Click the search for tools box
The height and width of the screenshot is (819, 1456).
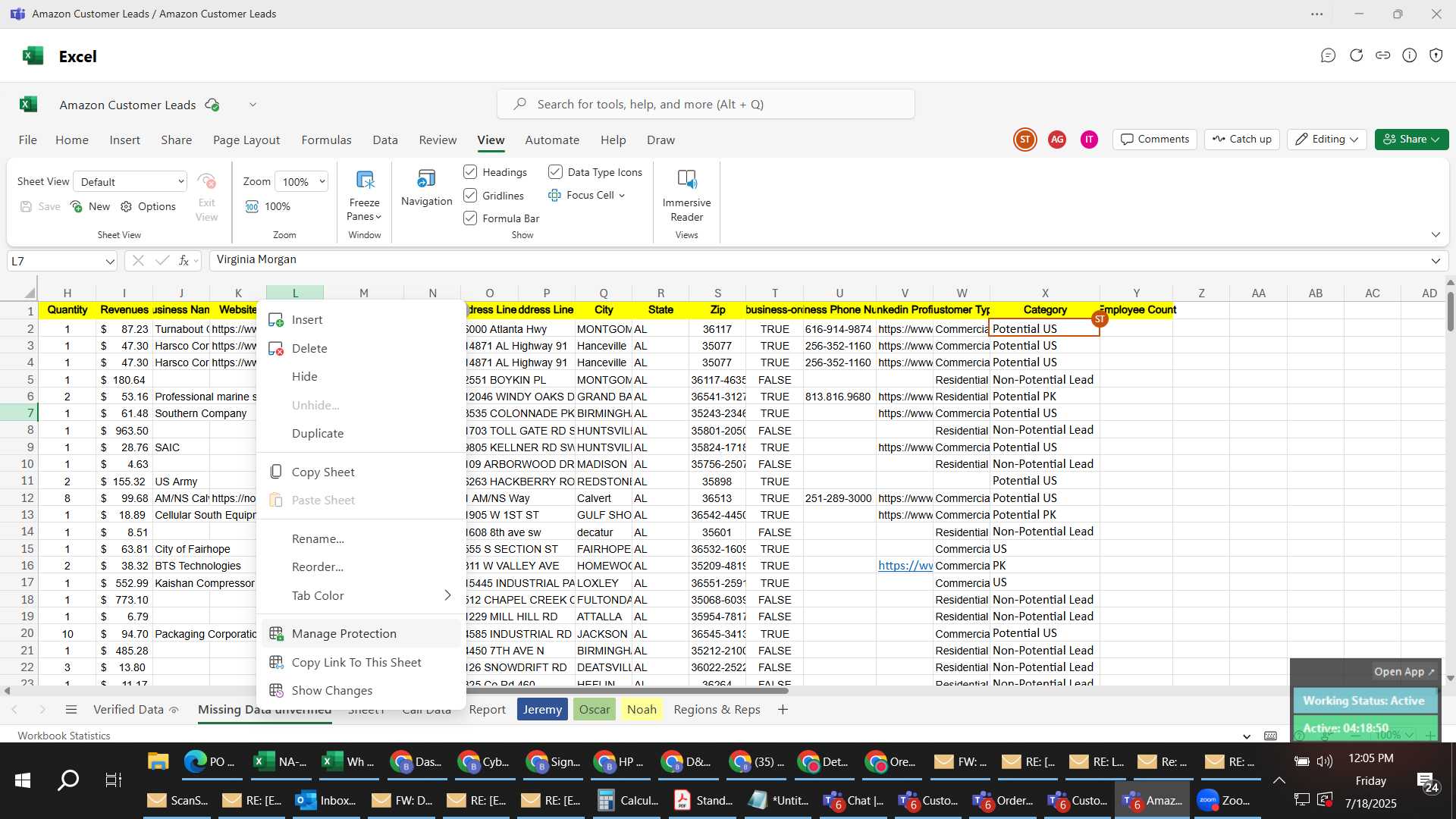click(706, 105)
